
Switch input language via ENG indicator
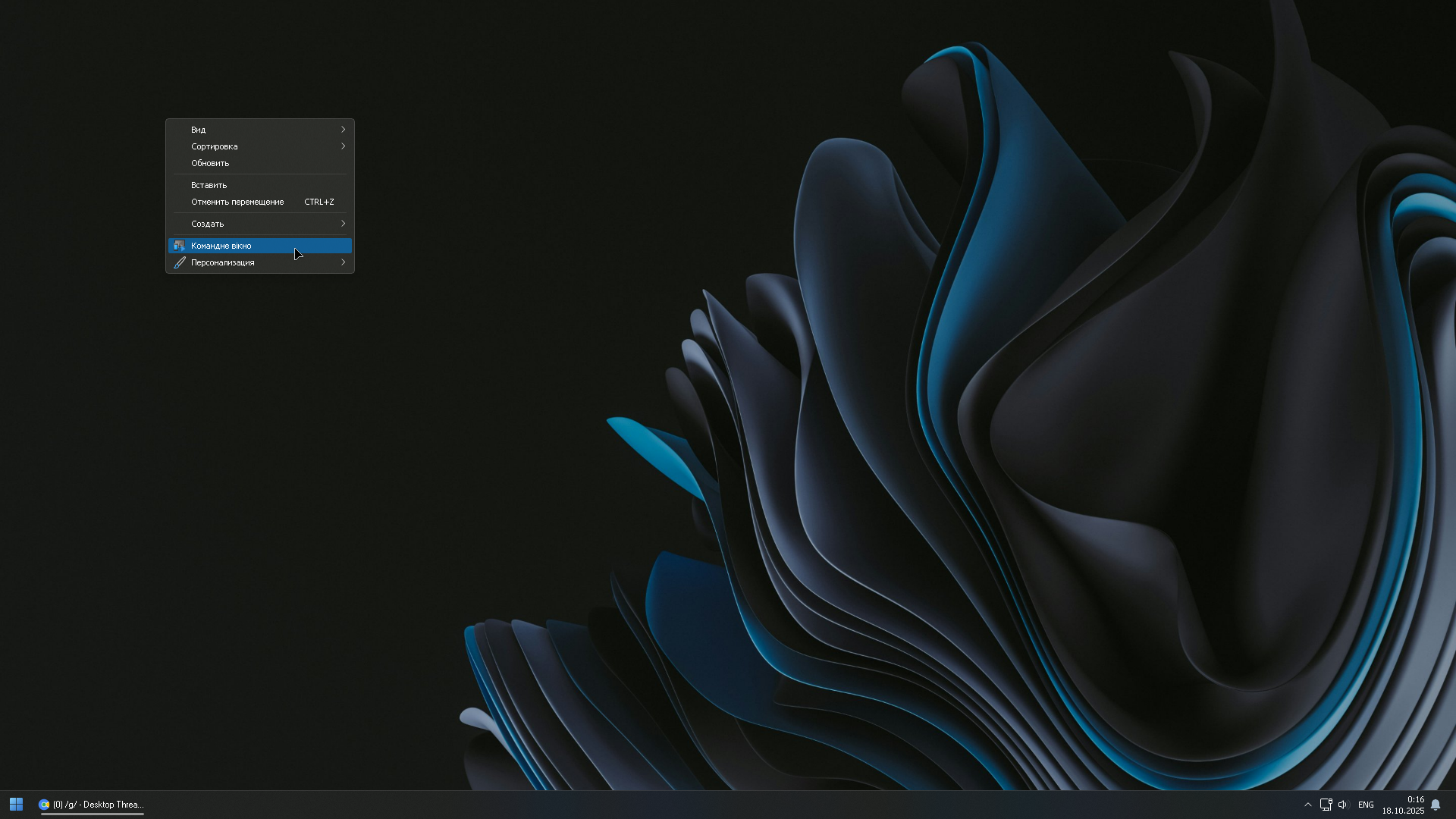1366,805
